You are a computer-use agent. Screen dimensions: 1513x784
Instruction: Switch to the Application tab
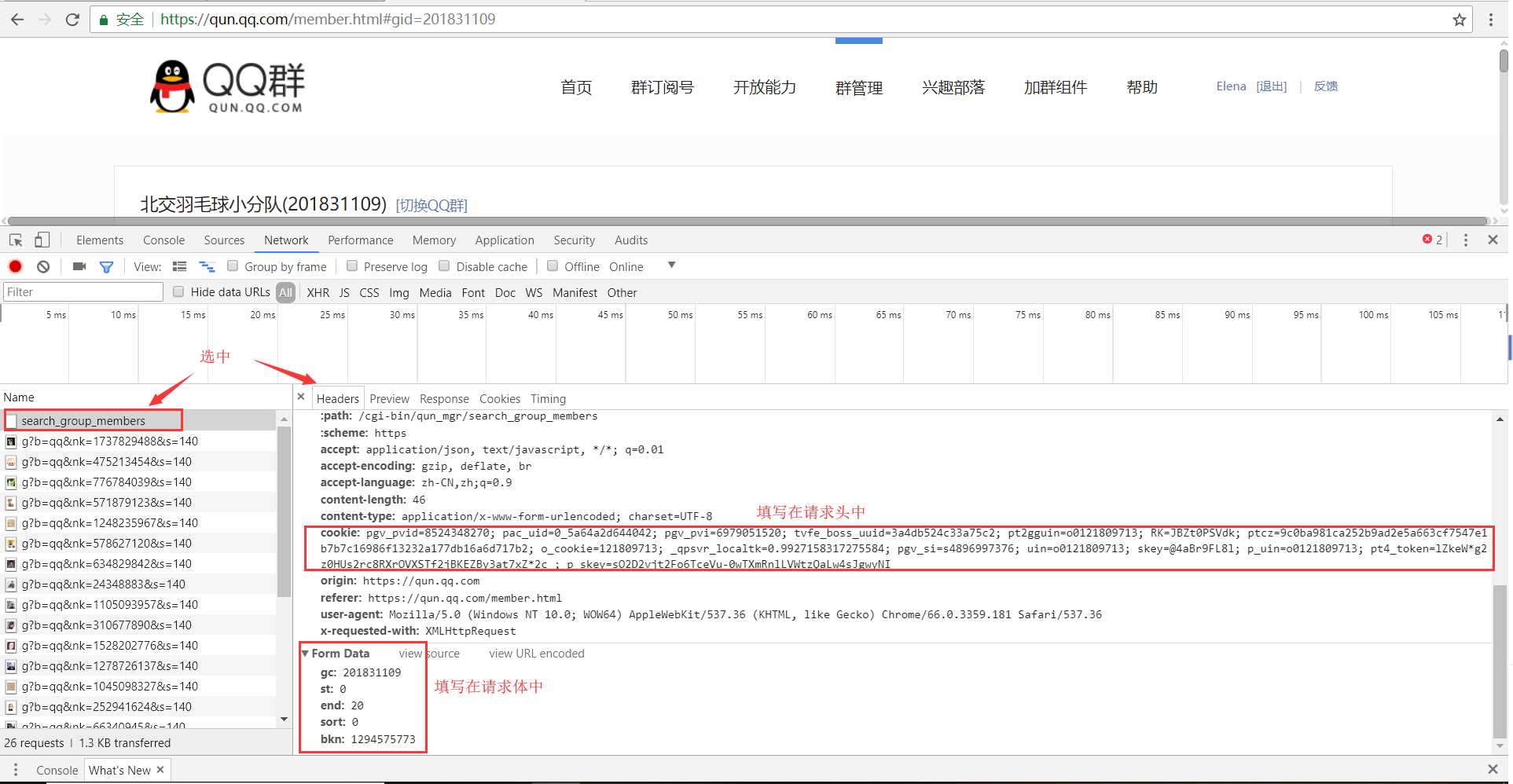[505, 240]
